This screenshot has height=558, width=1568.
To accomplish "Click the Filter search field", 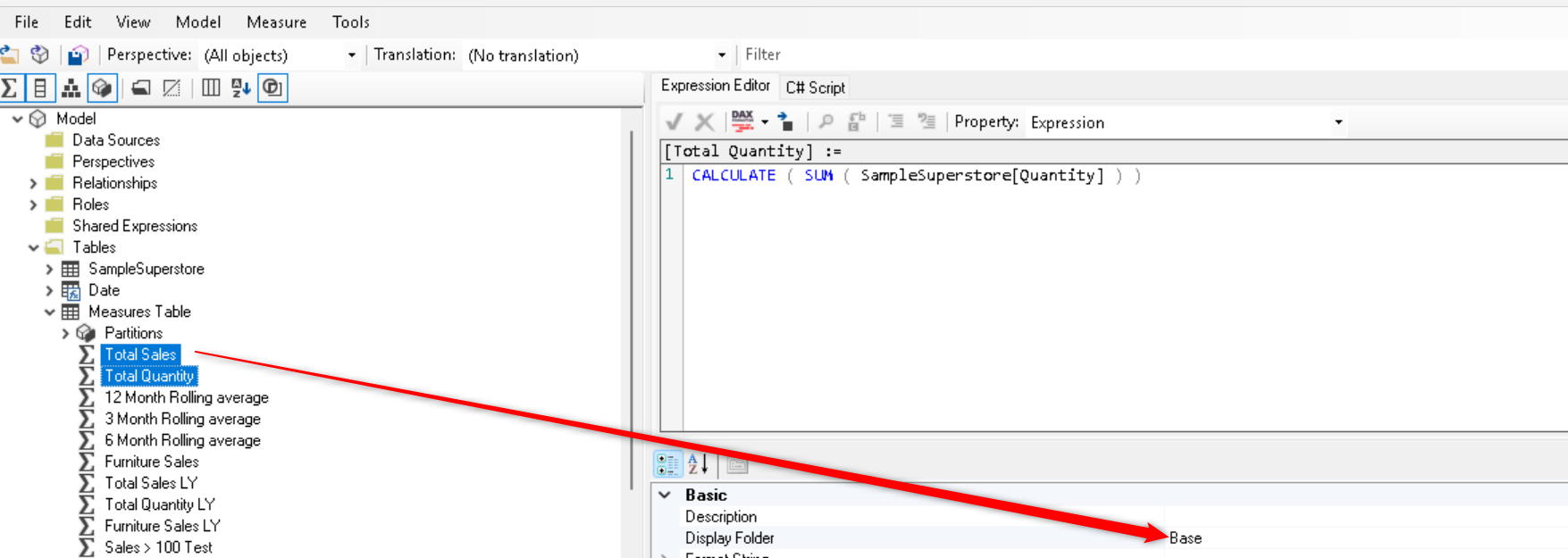I will 1153,55.
